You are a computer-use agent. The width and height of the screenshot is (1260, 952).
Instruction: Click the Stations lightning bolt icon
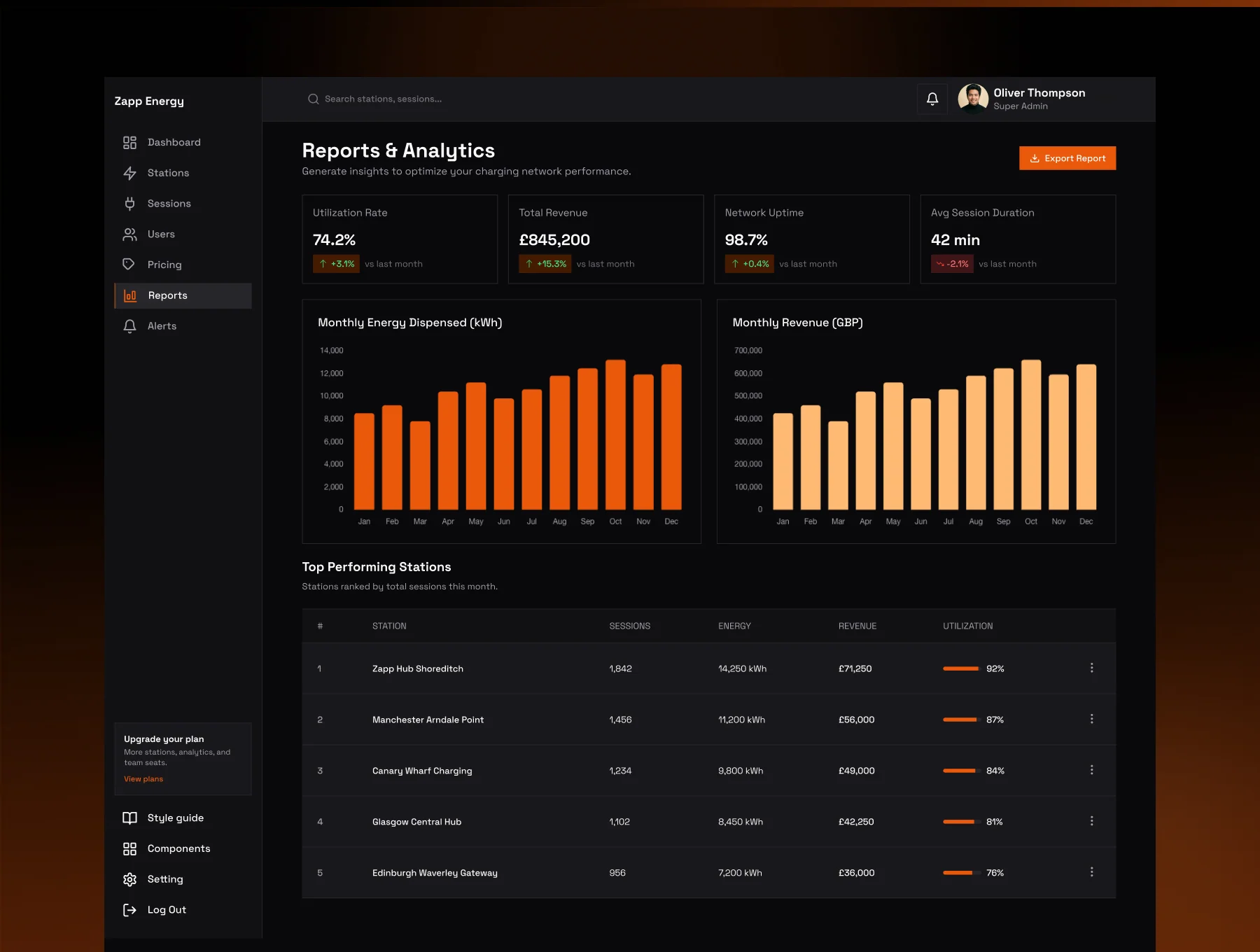pos(129,173)
